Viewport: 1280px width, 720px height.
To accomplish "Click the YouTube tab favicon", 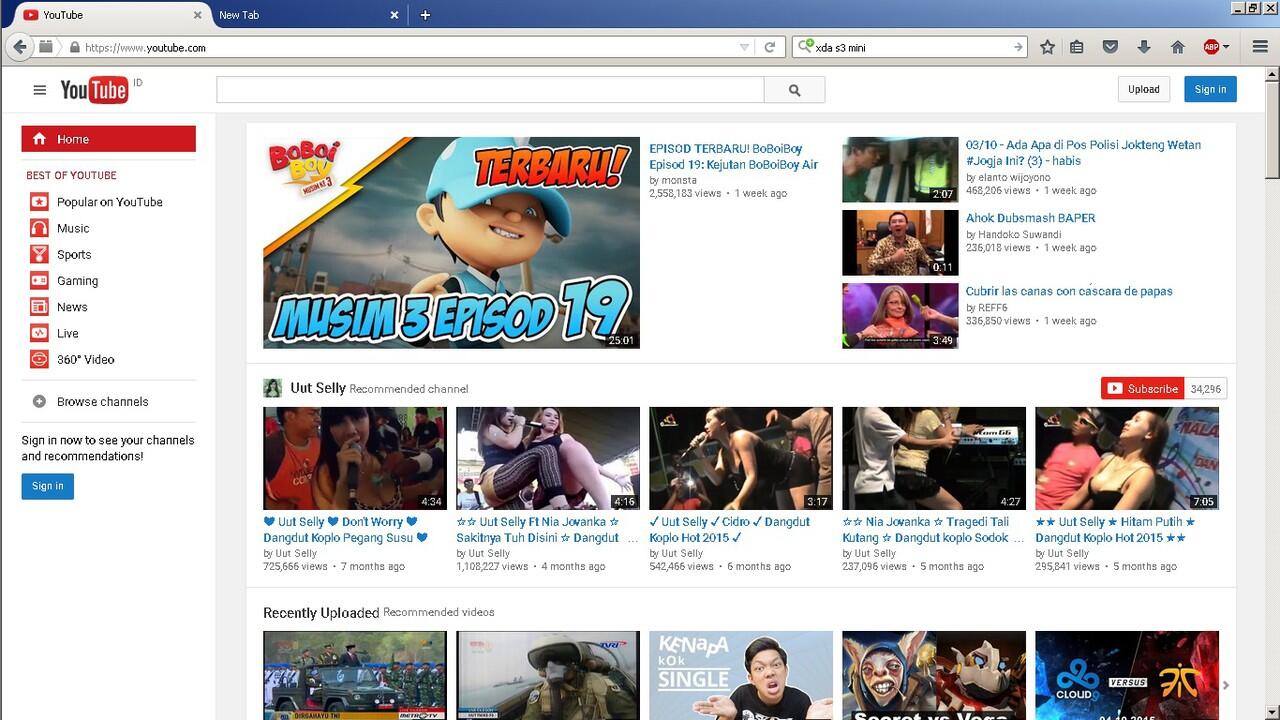I will (x=31, y=15).
